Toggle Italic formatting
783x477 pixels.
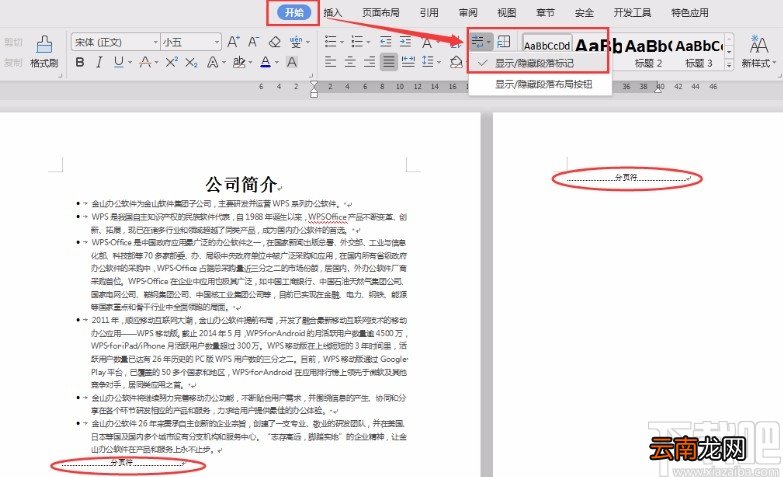coord(99,62)
